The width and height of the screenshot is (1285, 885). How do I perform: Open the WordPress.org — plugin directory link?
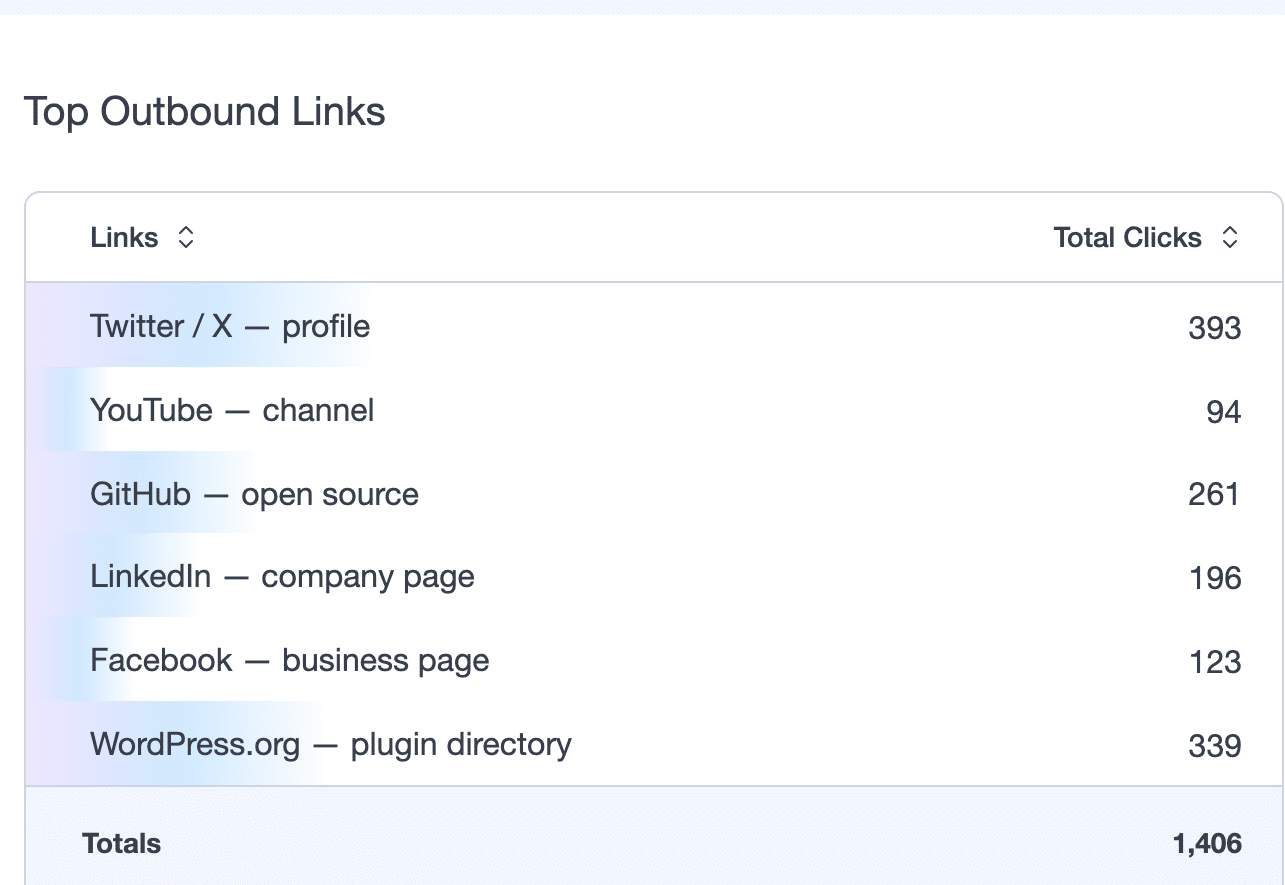click(331, 745)
